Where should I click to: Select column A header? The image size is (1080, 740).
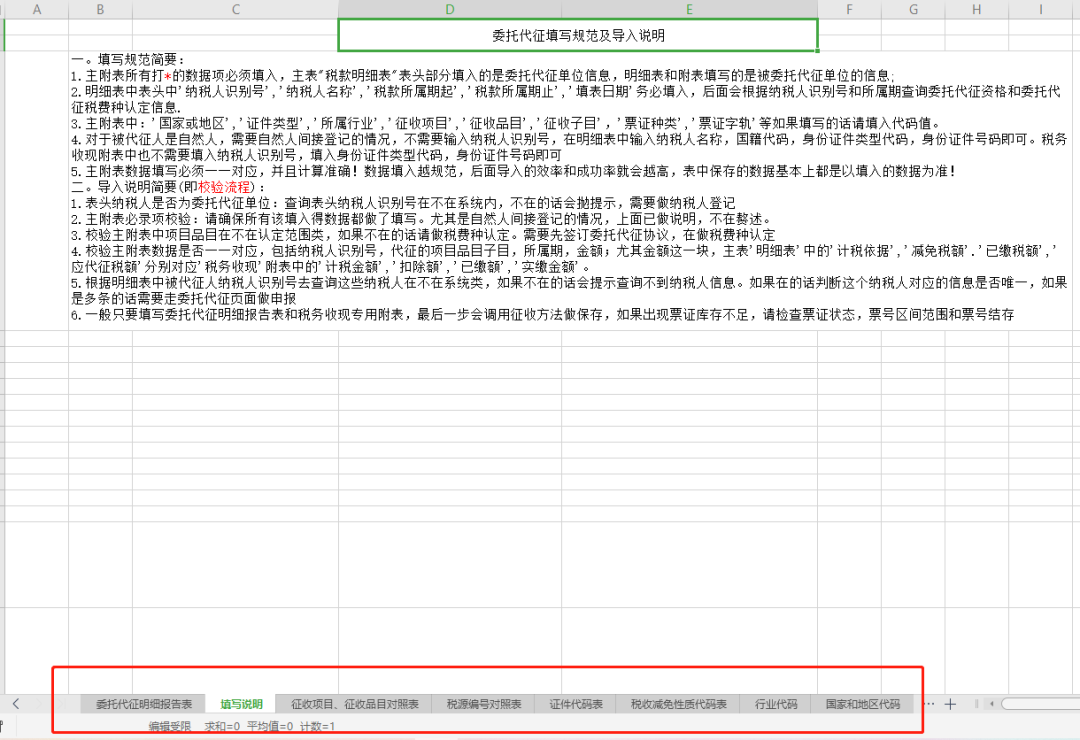pos(37,9)
